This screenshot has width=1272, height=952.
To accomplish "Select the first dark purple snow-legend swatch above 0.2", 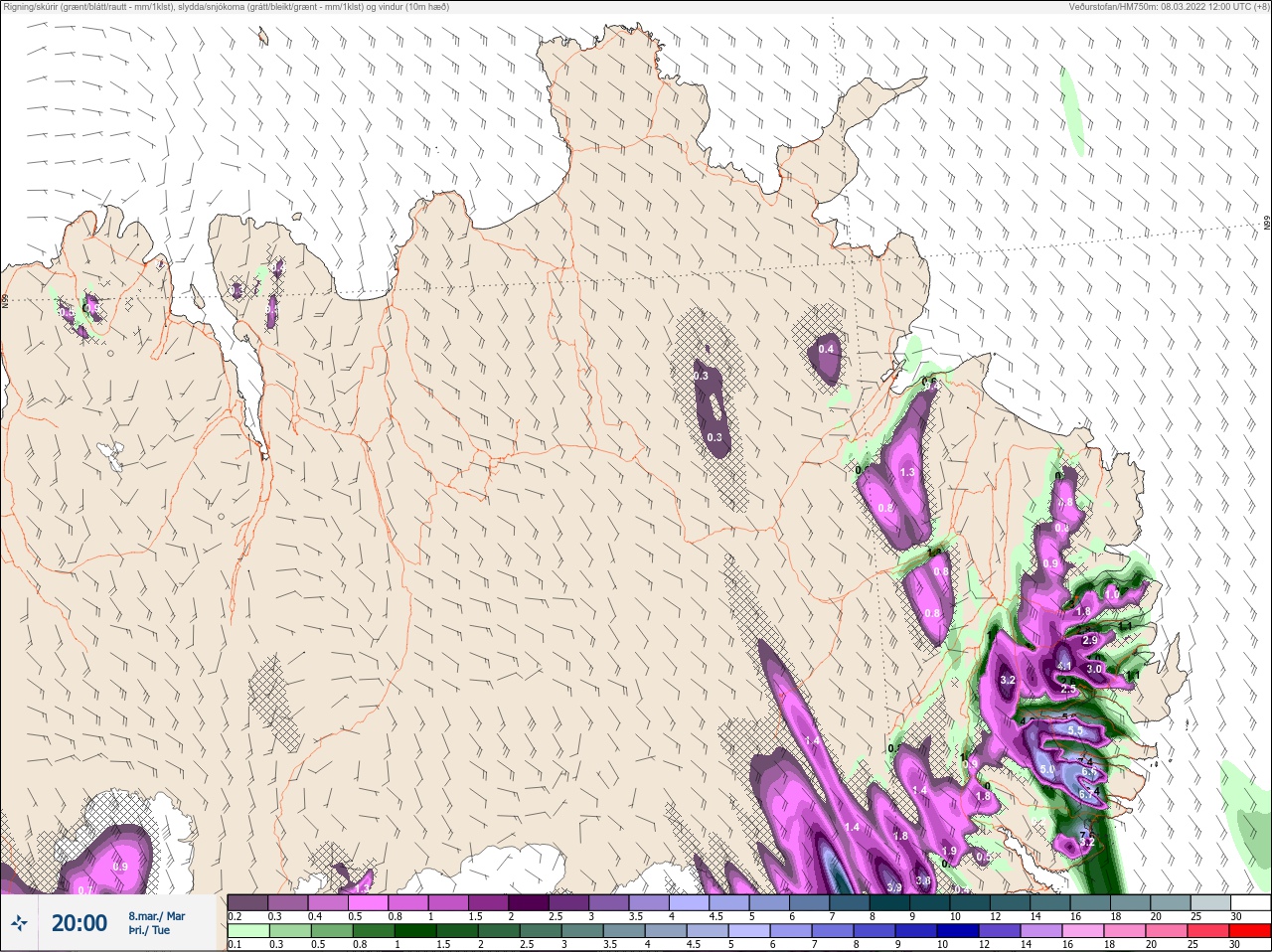I will coord(247,902).
